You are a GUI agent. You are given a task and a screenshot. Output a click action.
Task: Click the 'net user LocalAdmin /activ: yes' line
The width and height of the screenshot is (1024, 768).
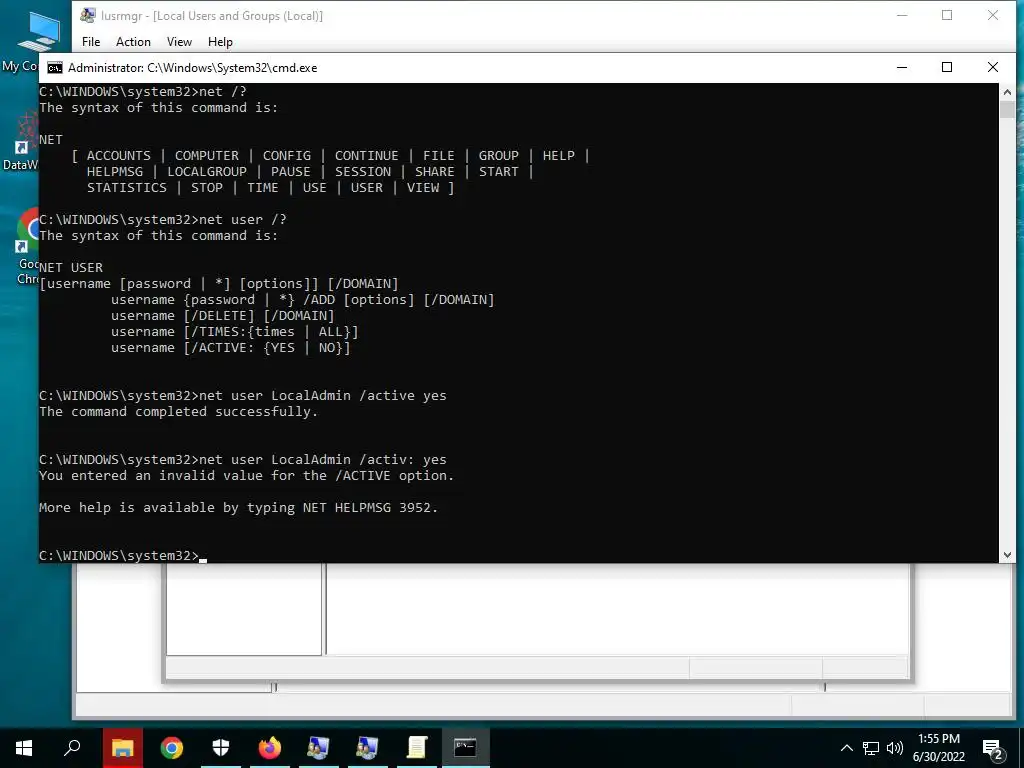[x=243, y=460]
